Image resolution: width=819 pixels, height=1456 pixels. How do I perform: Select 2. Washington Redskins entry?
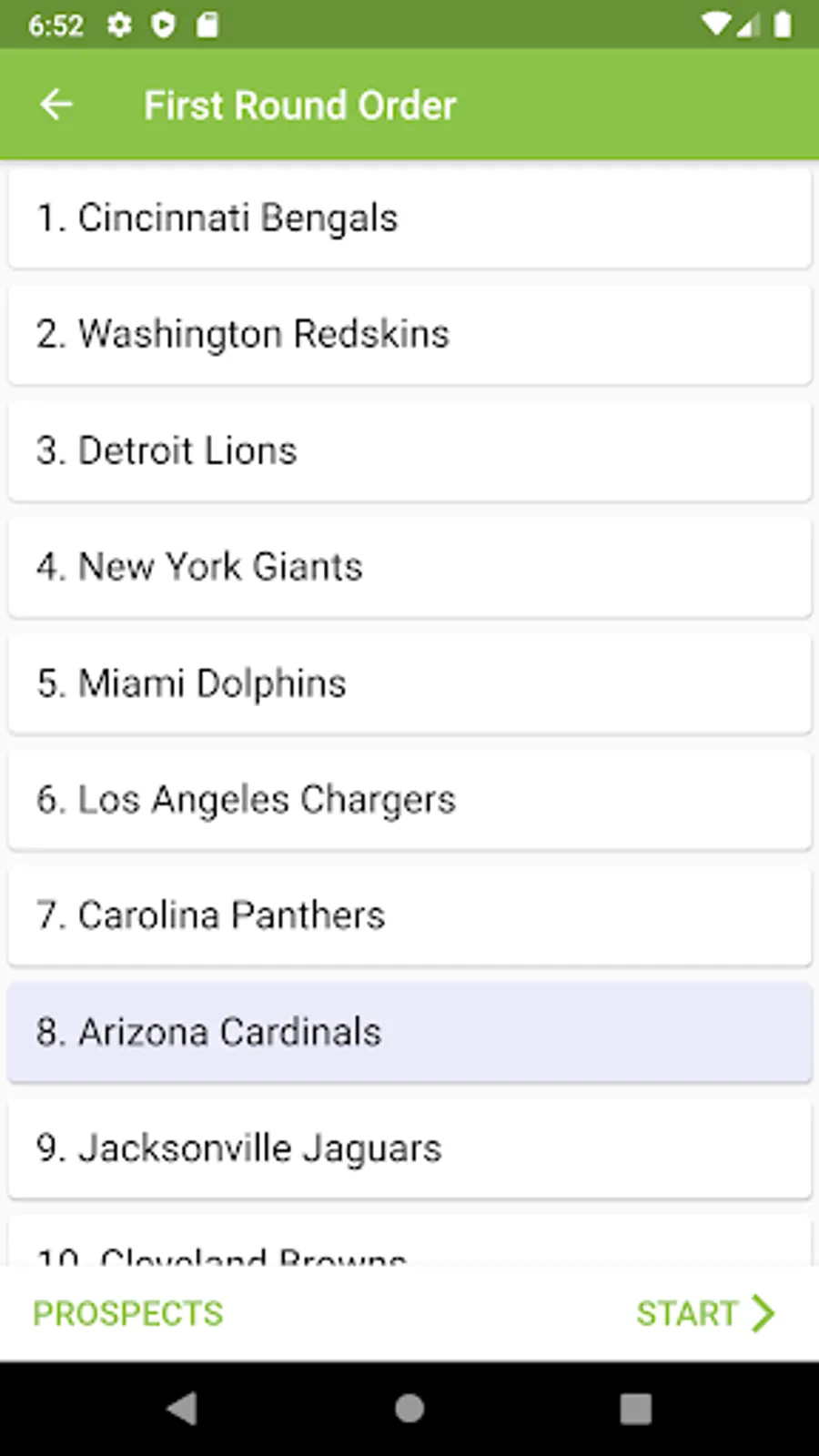click(409, 334)
